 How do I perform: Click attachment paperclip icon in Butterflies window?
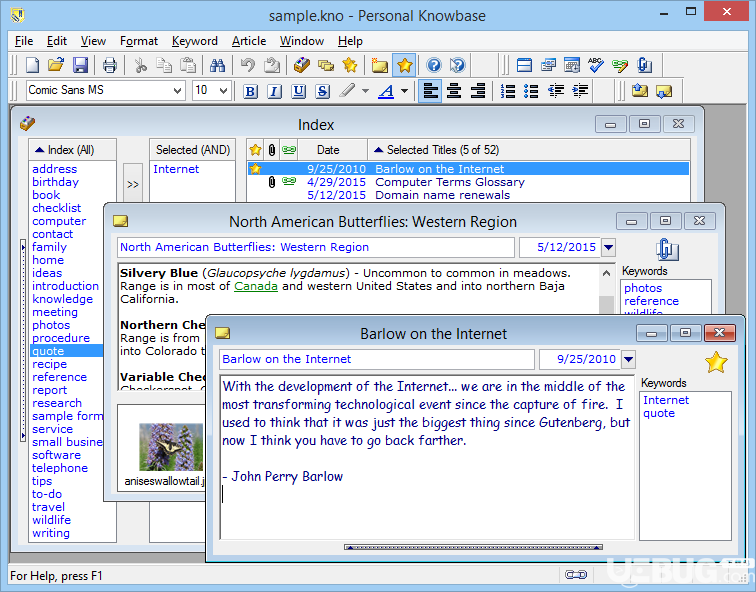[x=667, y=250]
